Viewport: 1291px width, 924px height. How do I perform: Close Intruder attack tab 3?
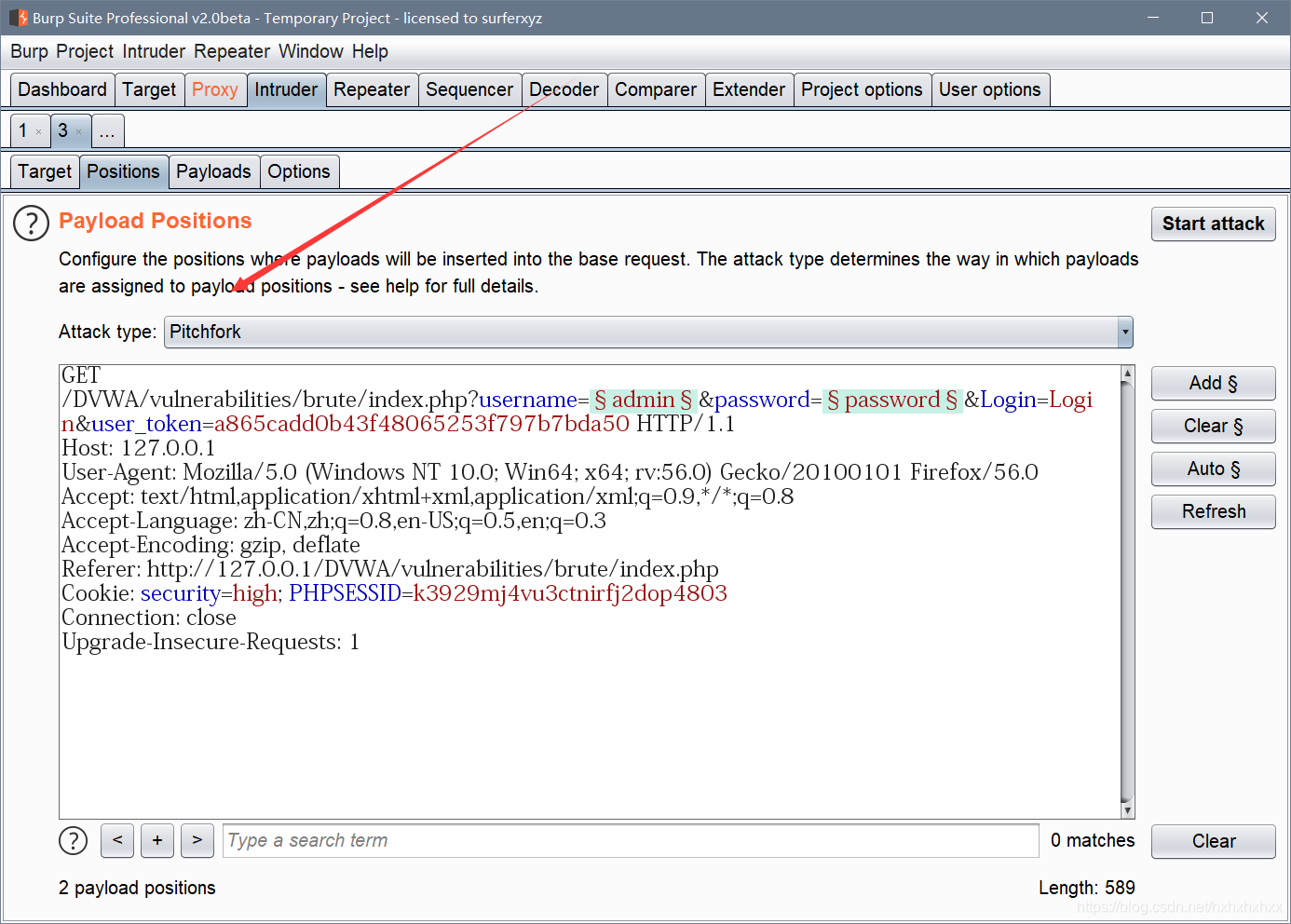click(x=78, y=132)
